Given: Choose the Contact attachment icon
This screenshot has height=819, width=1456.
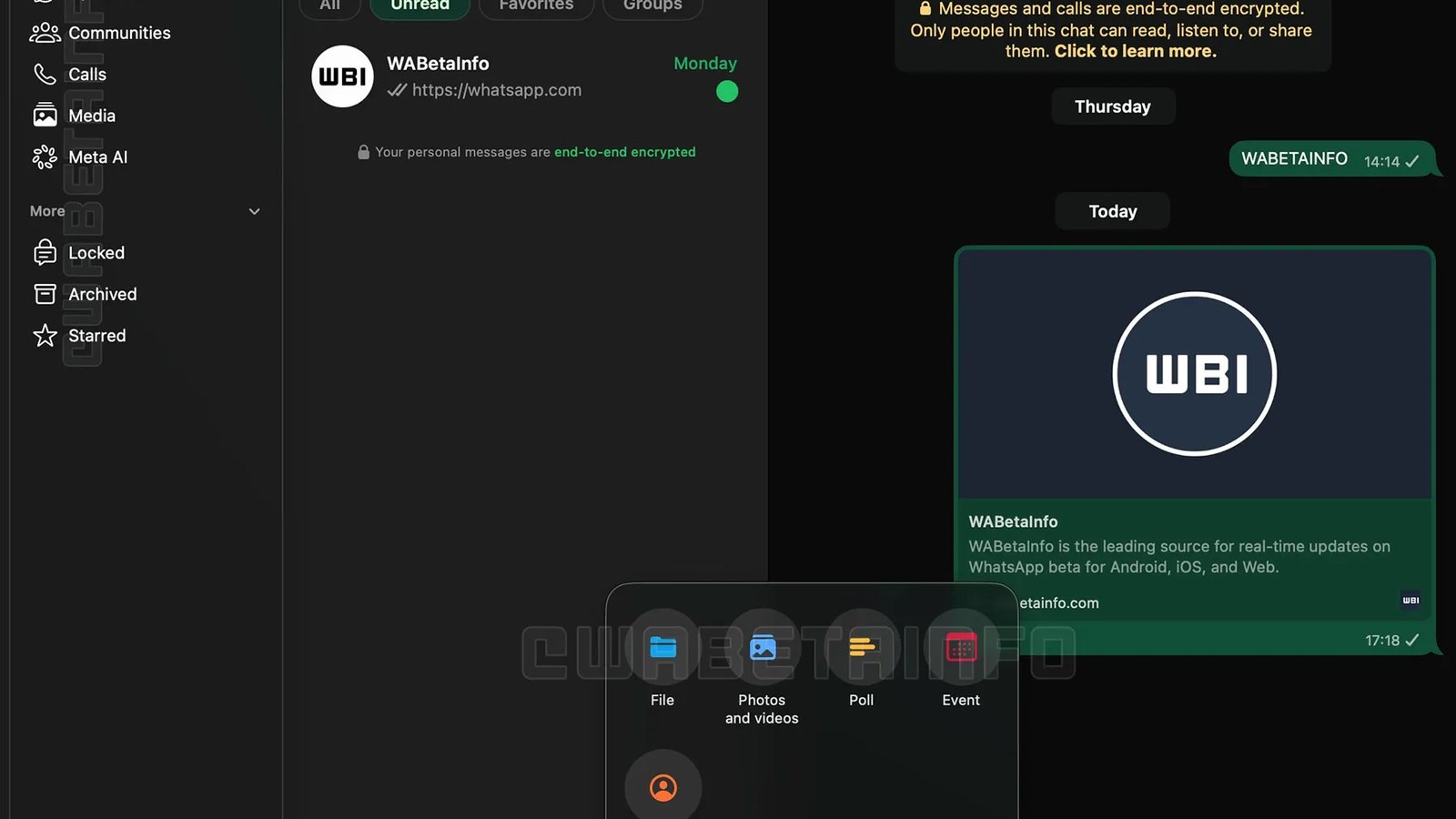Looking at the screenshot, I should click(662, 787).
